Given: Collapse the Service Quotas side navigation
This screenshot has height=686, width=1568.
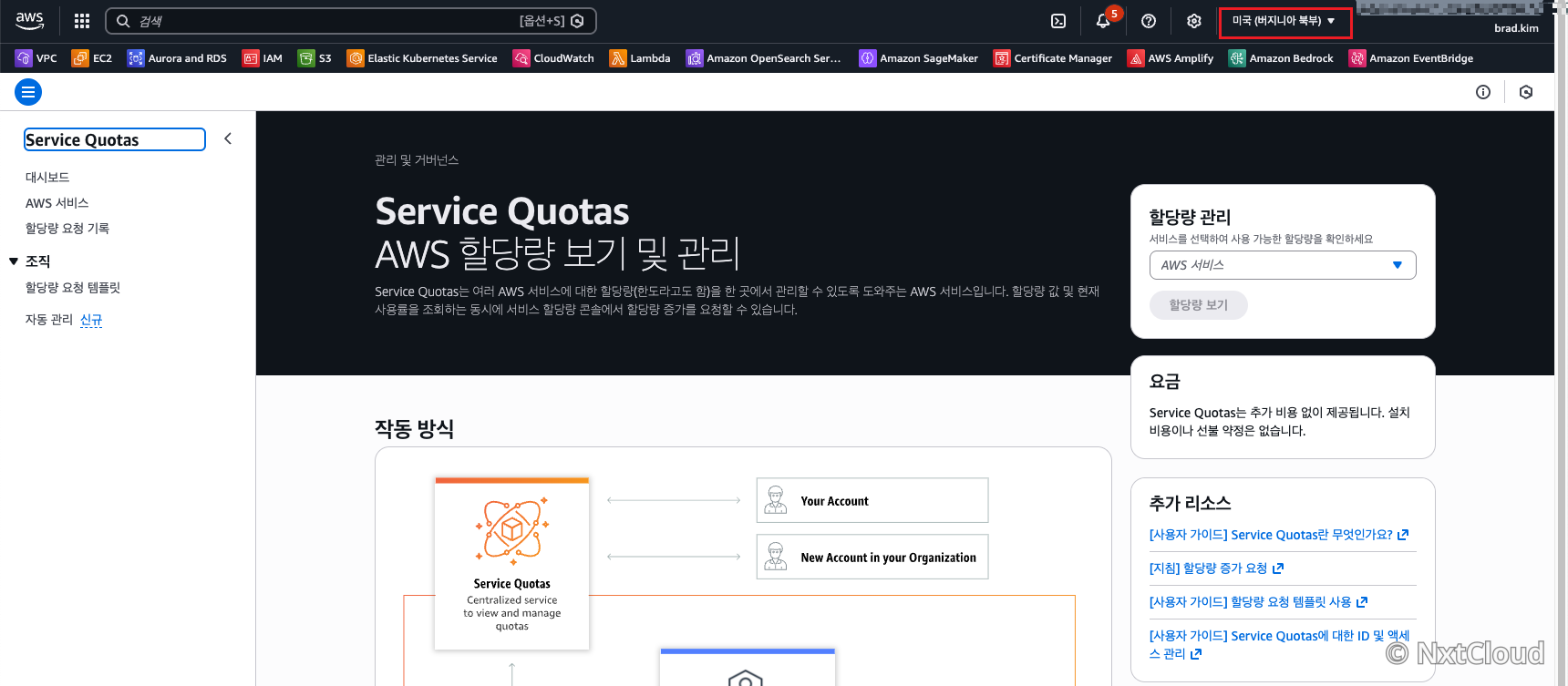Looking at the screenshot, I should [x=228, y=138].
